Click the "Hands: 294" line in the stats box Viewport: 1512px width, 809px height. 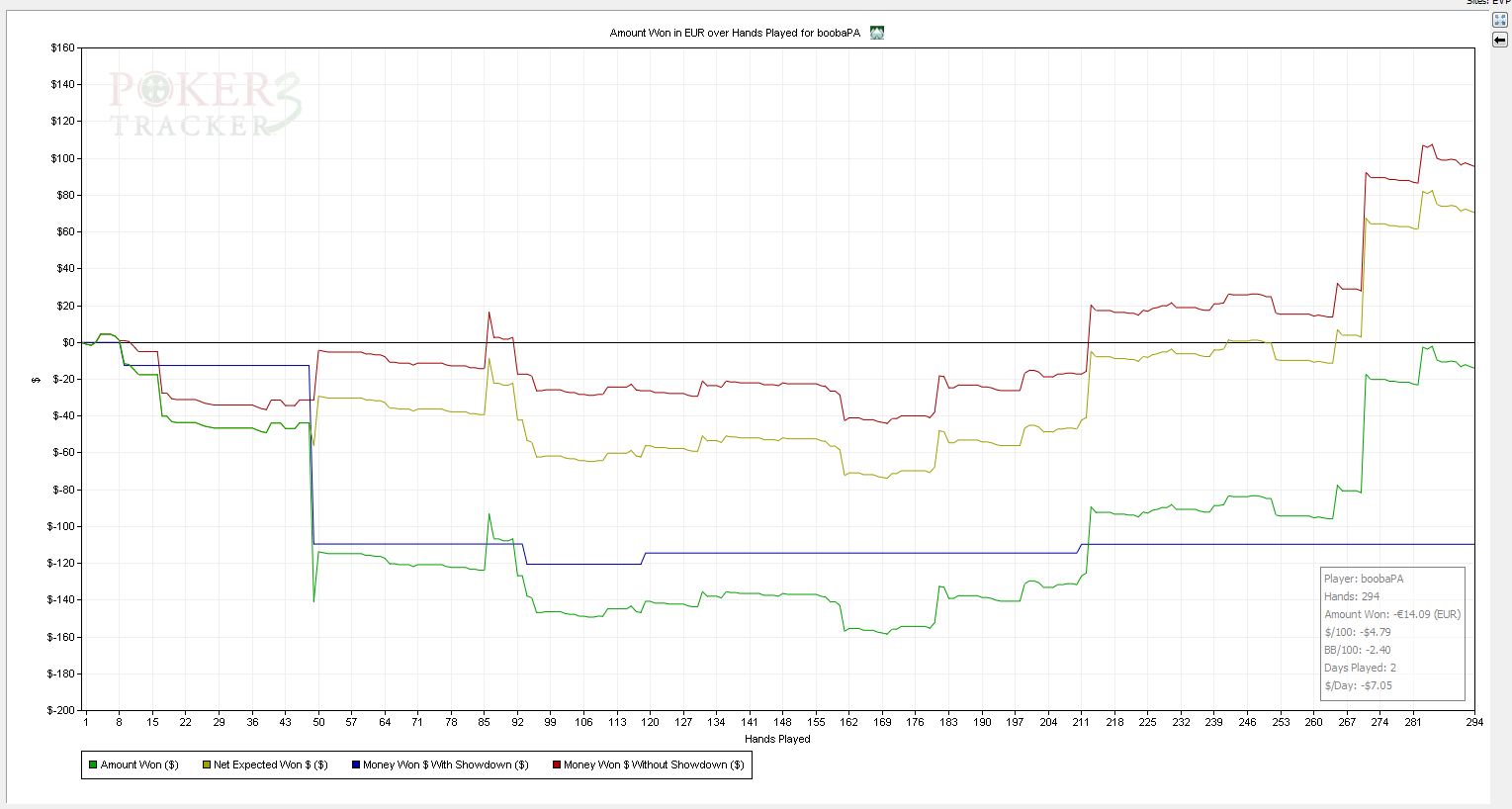click(x=1352, y=596)
